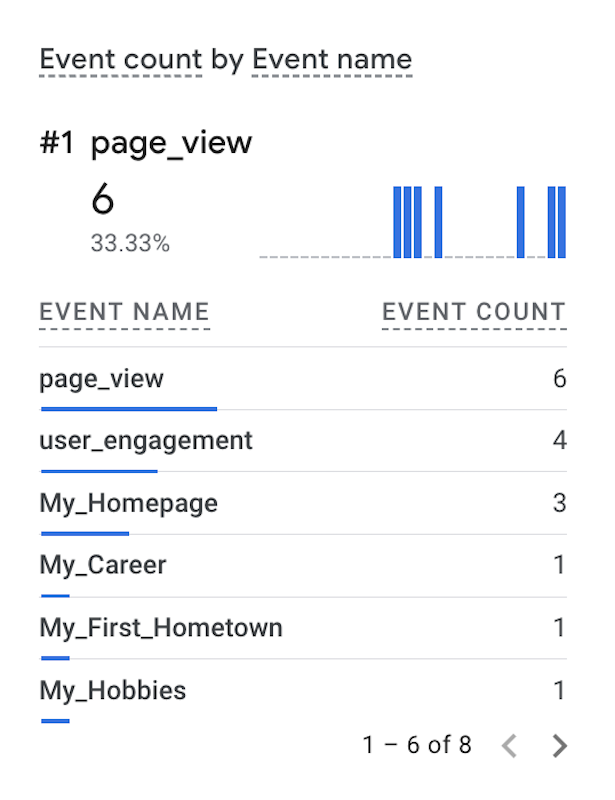
Task: Click the My_Homepage blue progress bar
Action: (x=85, y=533)
